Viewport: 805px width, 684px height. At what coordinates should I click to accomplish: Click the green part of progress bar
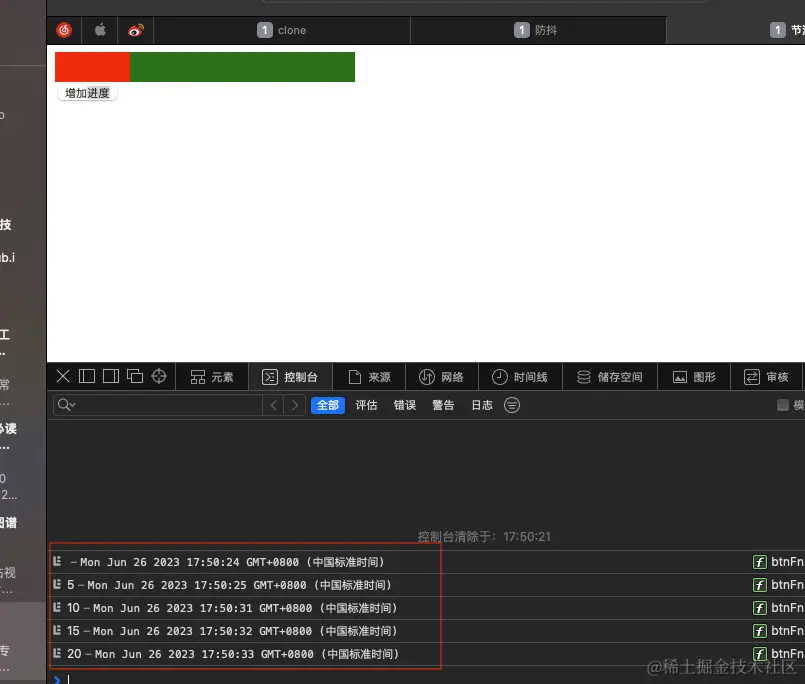click(242, 67)
